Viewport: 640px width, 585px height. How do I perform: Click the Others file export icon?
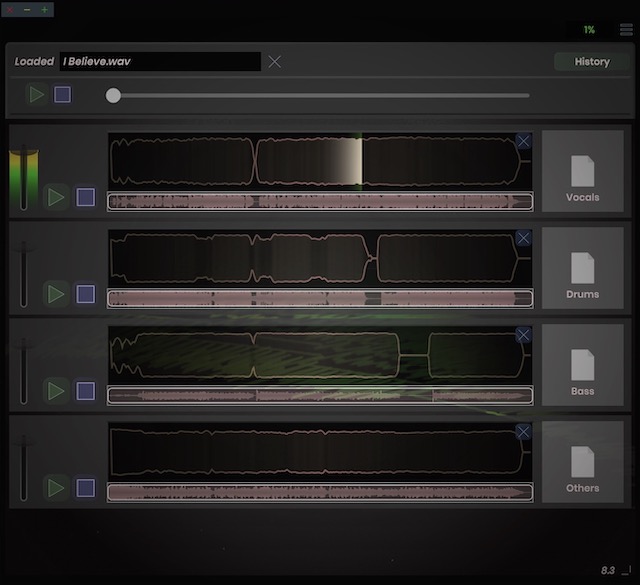coord(582,462)
